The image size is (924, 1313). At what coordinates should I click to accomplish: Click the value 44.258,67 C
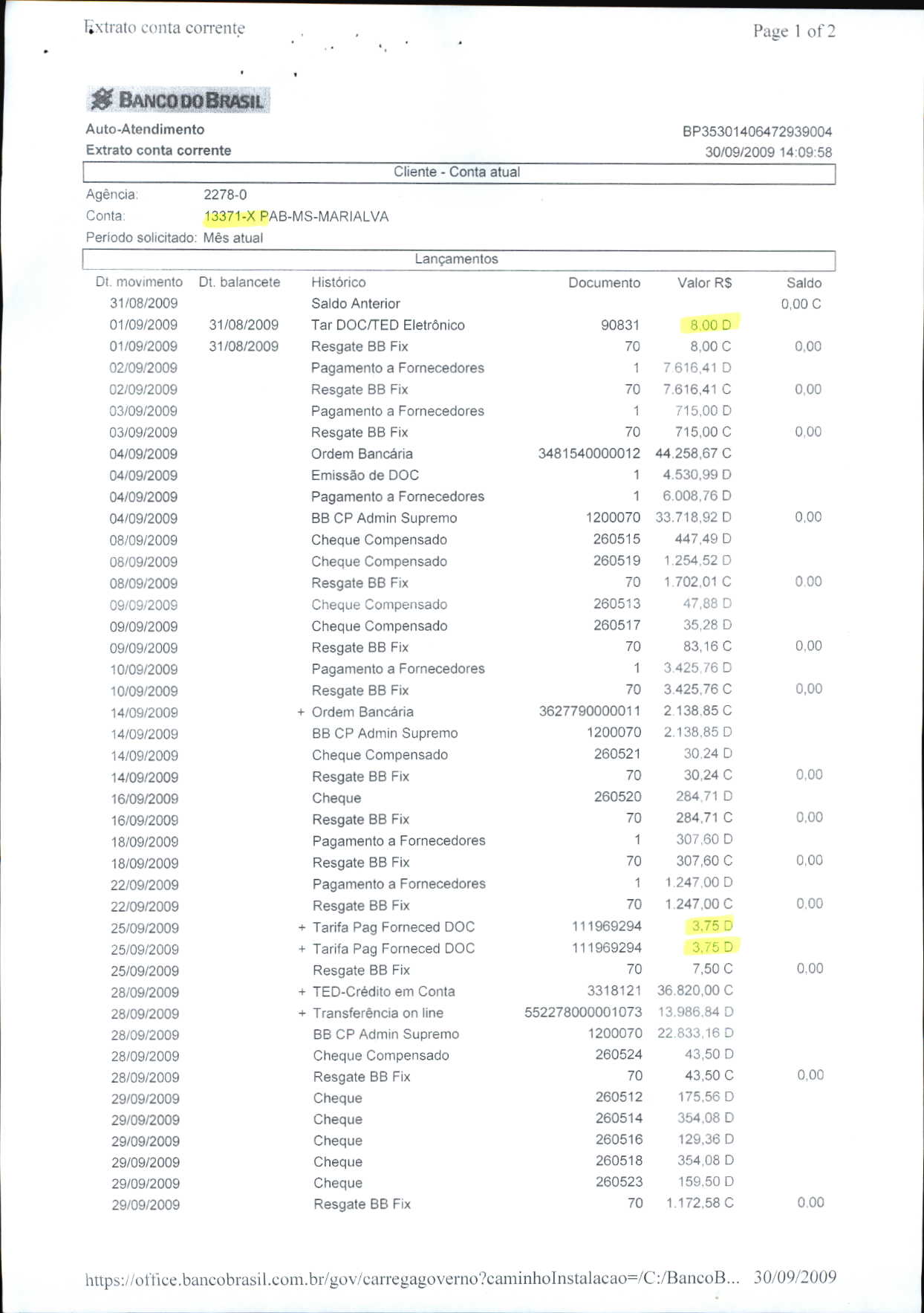(x=693, y=453)
